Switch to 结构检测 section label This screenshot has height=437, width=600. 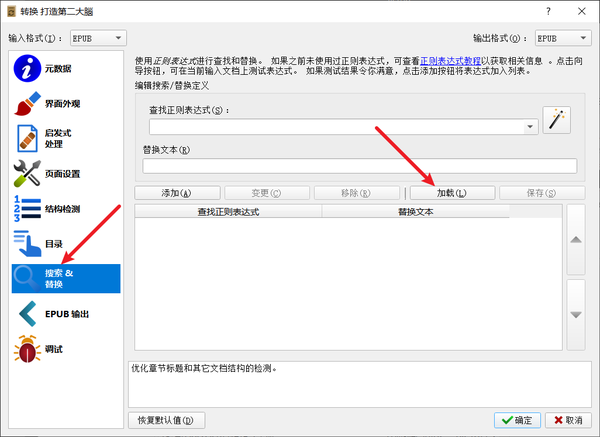pyautogui.click(x=63, y=209)
